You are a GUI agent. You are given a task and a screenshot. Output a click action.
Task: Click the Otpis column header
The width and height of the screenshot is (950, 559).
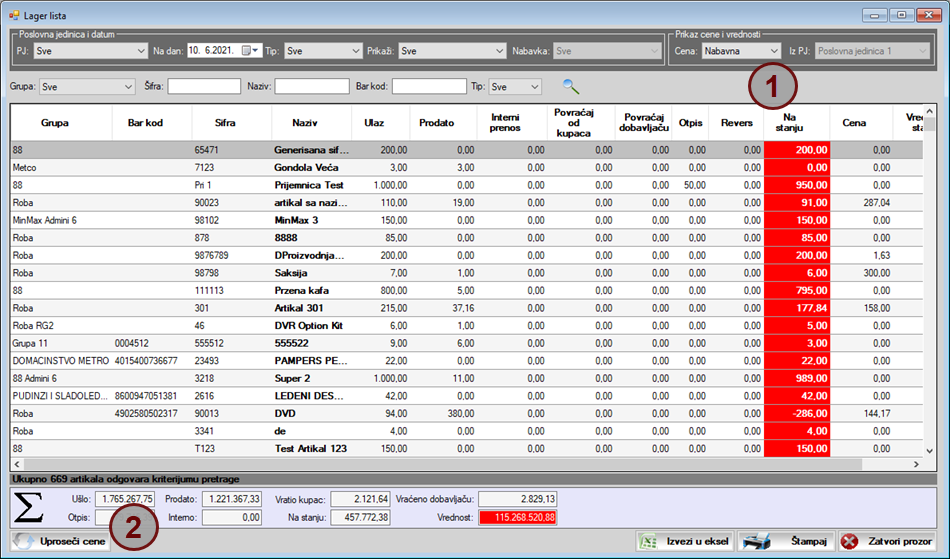coord(690,122)
